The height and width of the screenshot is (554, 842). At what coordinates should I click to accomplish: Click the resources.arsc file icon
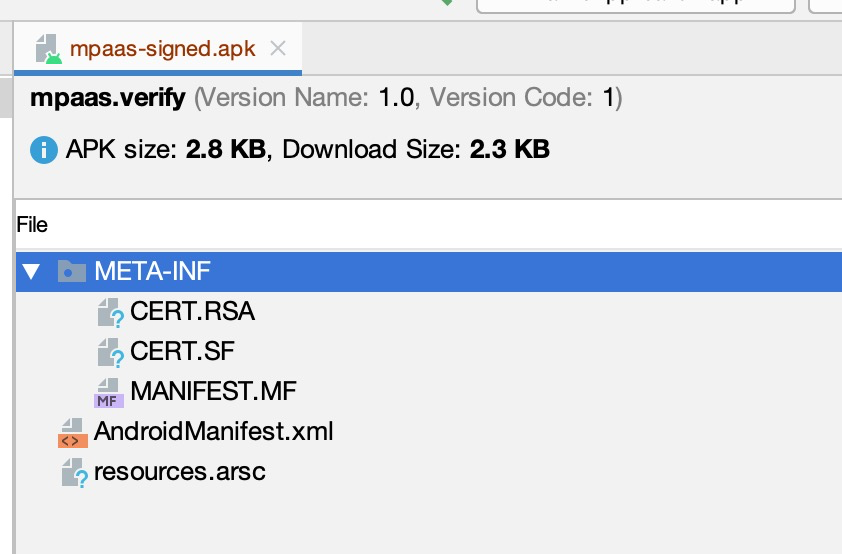coord(75,473)
